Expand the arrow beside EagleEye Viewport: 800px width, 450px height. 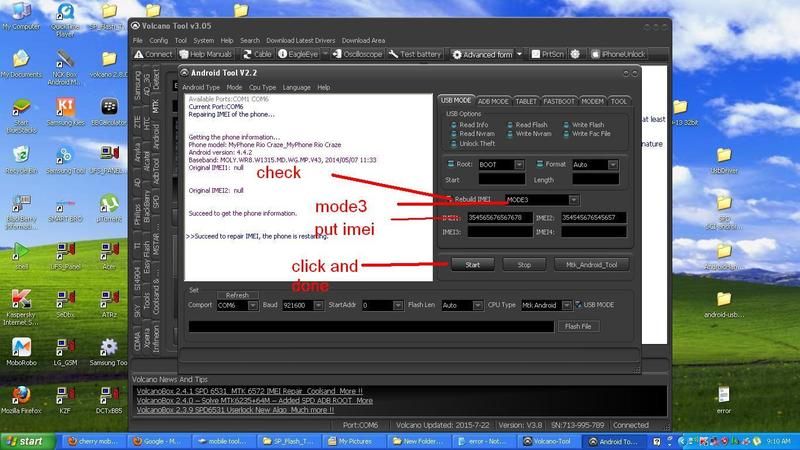point(325,54)
